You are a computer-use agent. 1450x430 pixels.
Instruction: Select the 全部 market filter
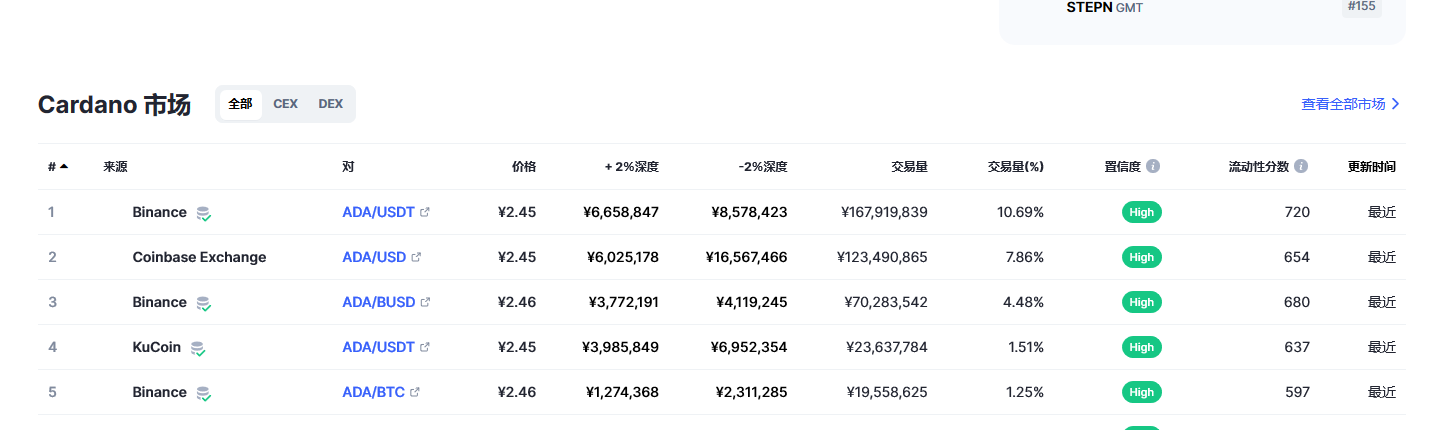click(x=240, y=104)
